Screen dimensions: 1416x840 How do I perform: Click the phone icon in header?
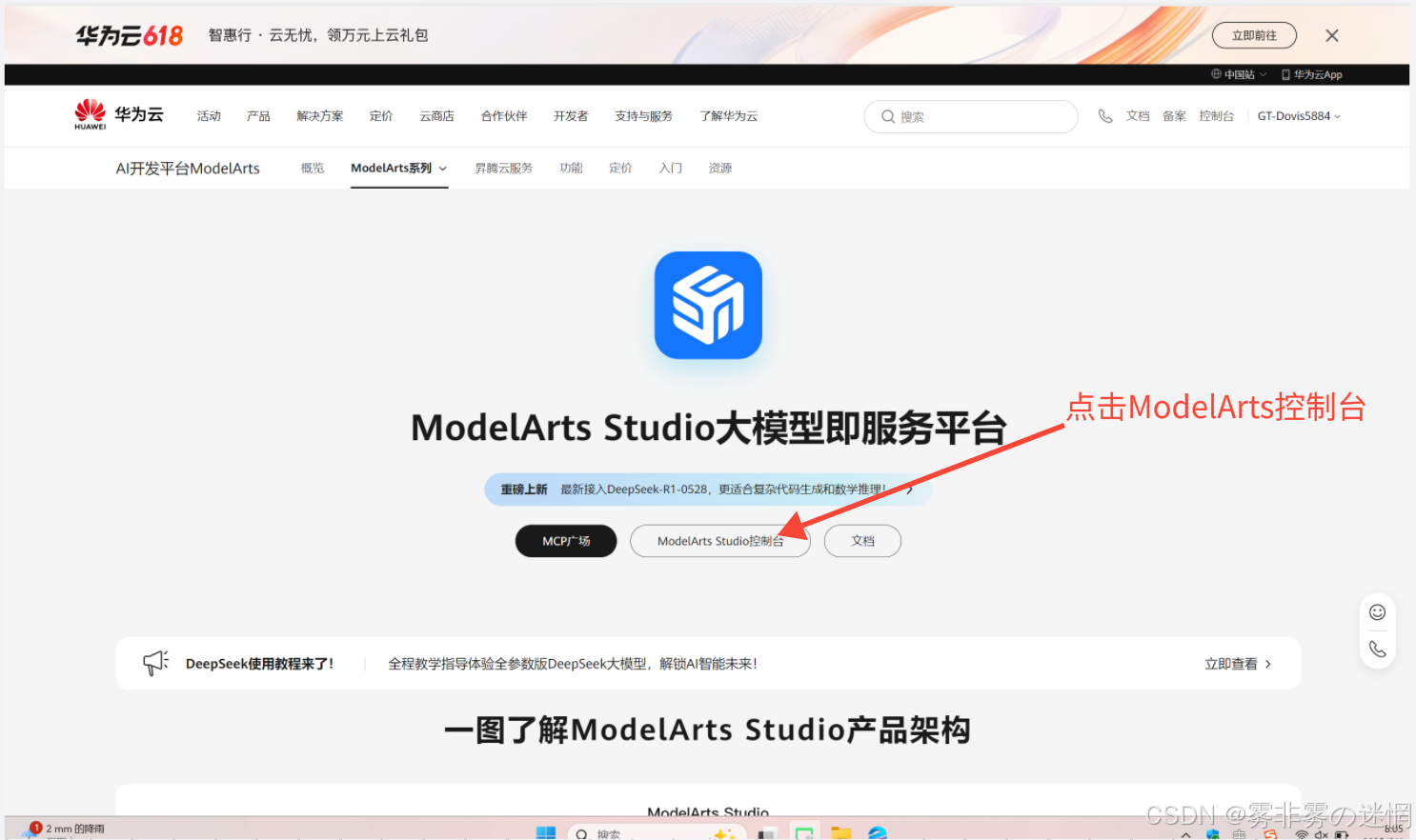point(1105,116)
